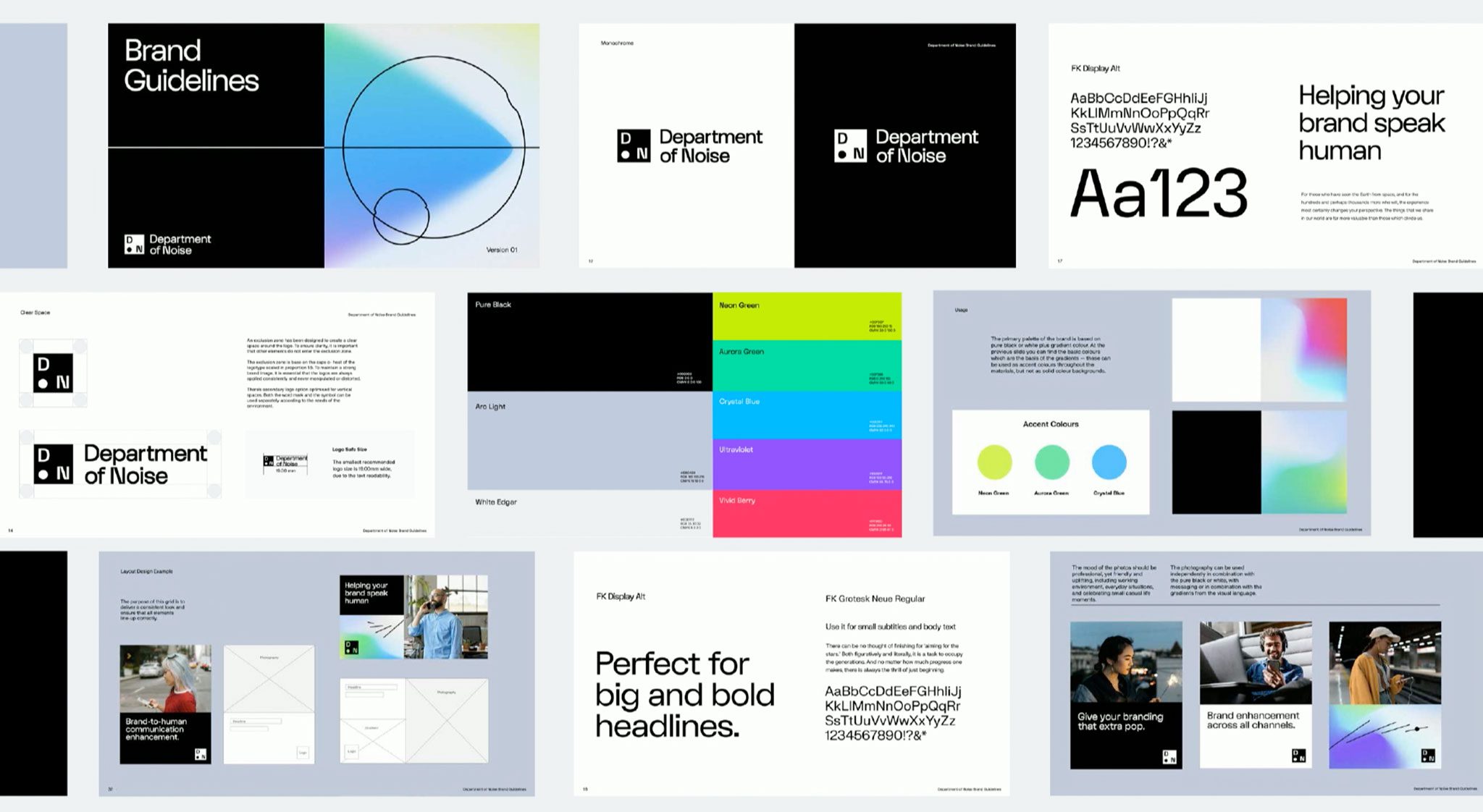
Task: Select the red-blue gradient sample in the Usage slide
Action: 1303,350
